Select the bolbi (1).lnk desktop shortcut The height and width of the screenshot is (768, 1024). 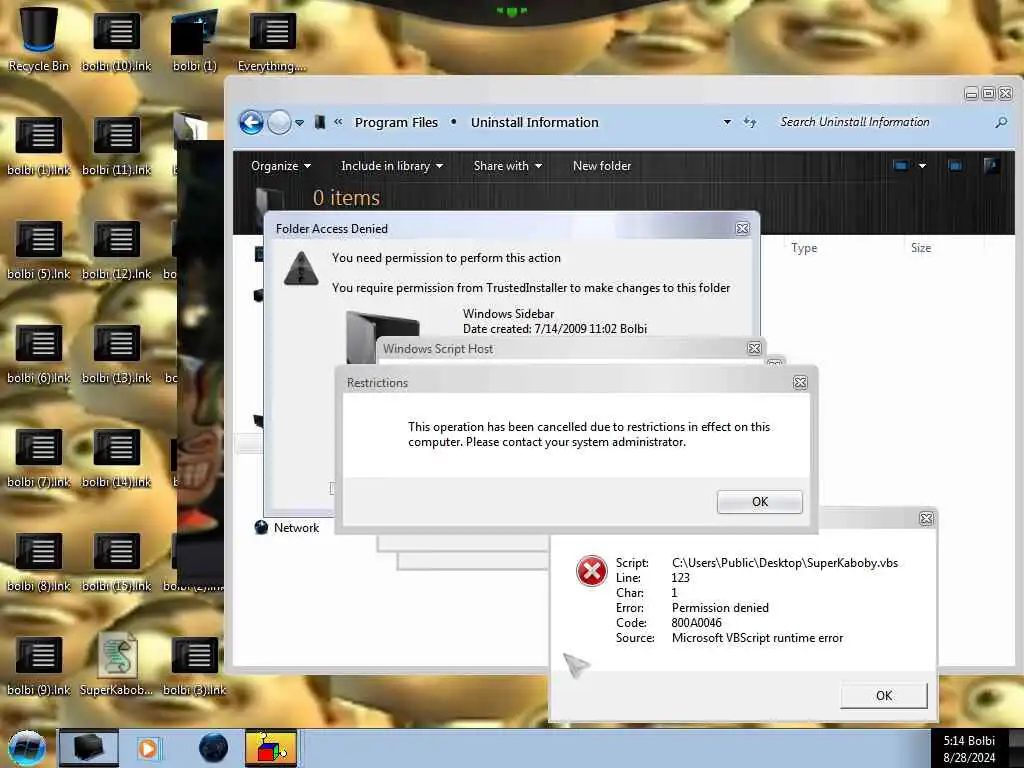(x=39, y=146)
